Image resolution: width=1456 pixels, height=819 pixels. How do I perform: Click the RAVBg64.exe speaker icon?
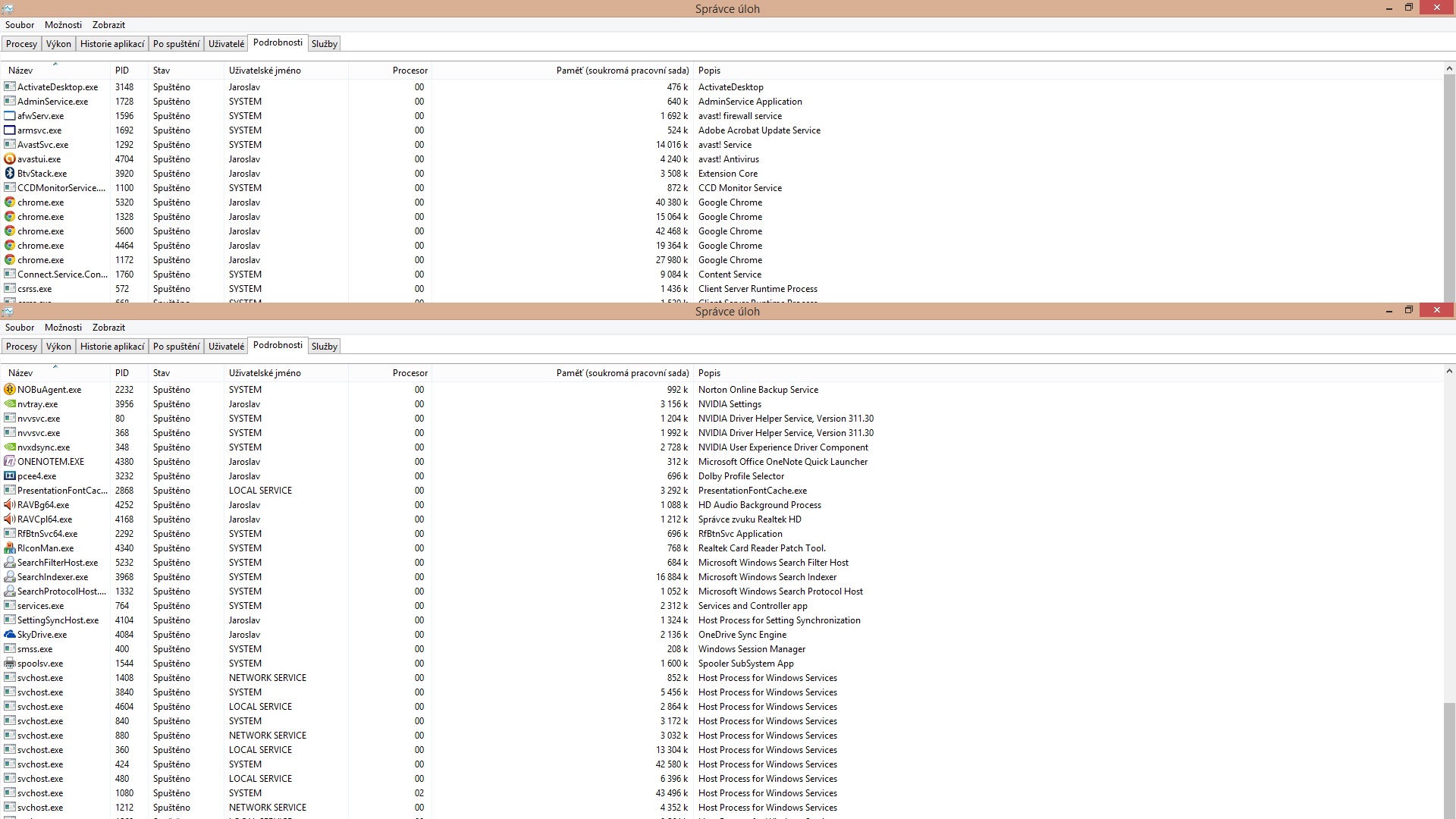pos(10,505)
